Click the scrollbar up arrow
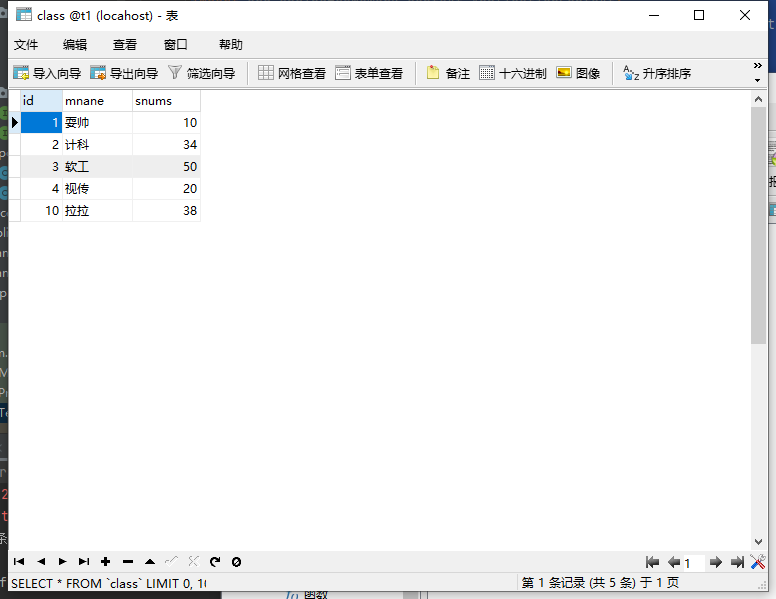This screenshot has height=599, width=776. coord(758,99)
